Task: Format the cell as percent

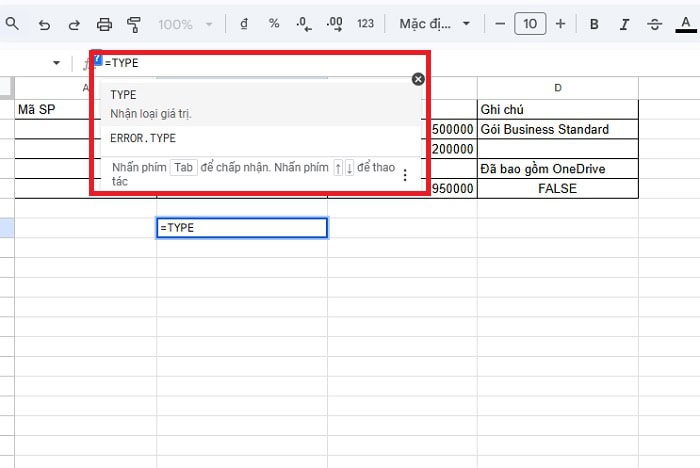Action: point(274,24)
